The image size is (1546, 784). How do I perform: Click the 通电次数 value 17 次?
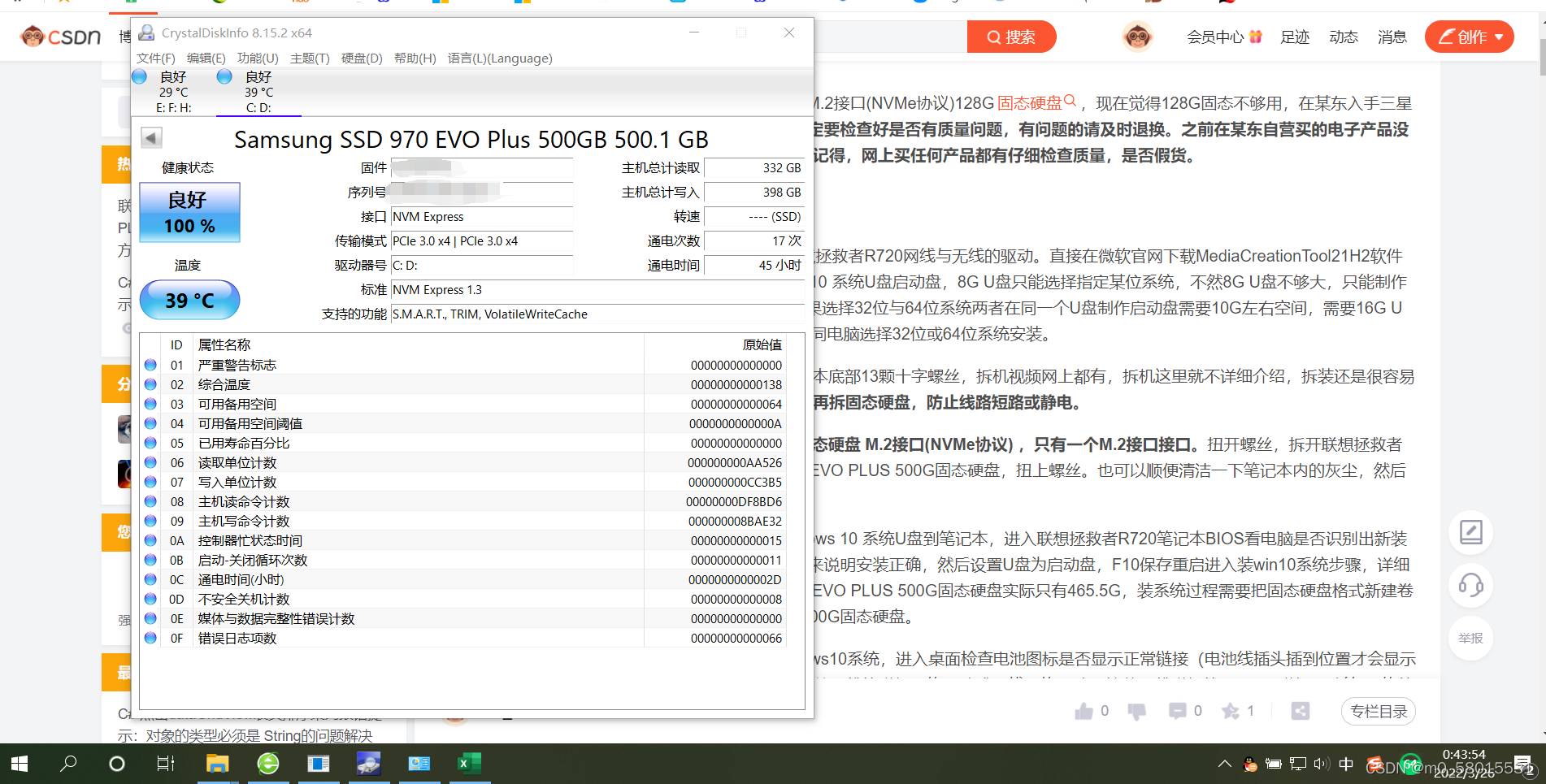pos(754,241)
